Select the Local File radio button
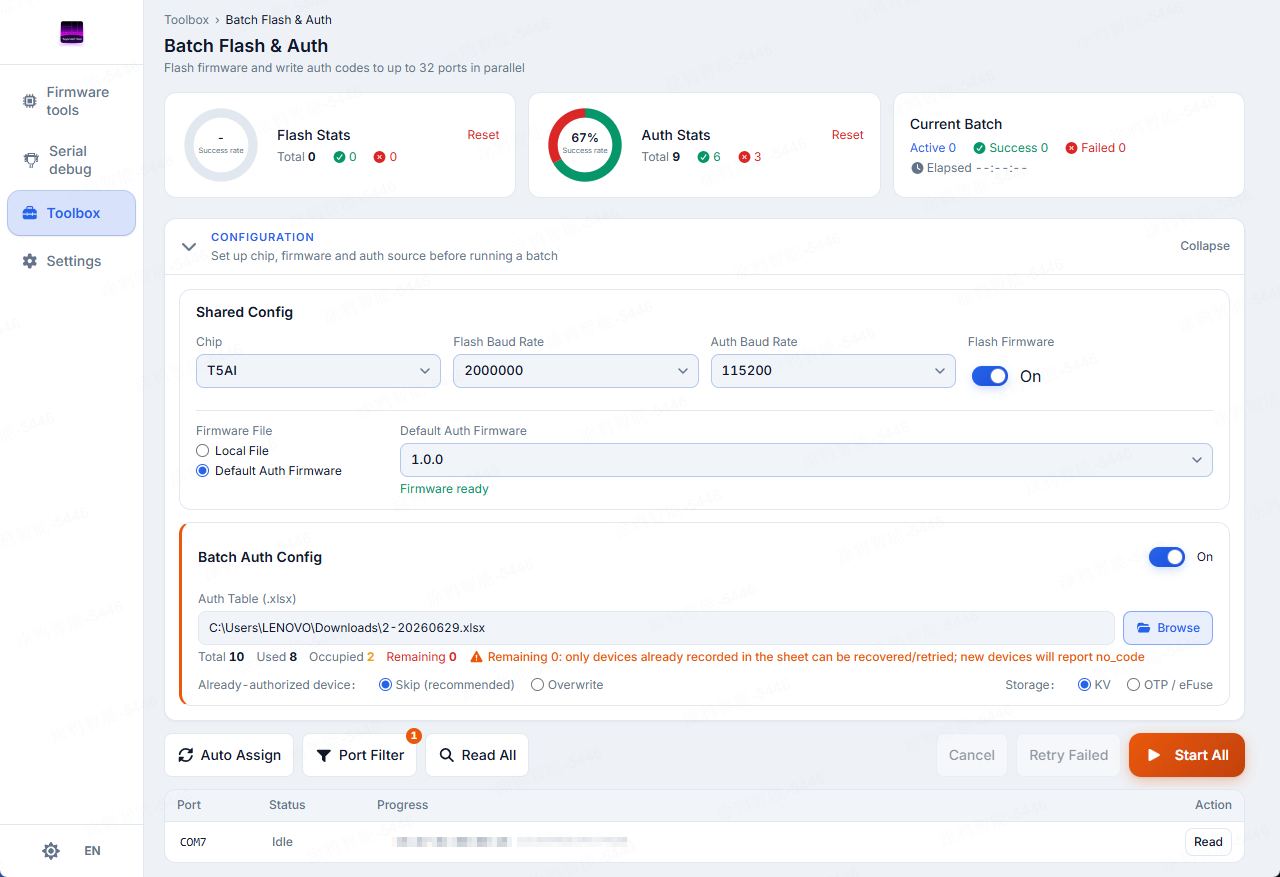Viewport: 1280px width, 877px height. [x=202, y=451]
